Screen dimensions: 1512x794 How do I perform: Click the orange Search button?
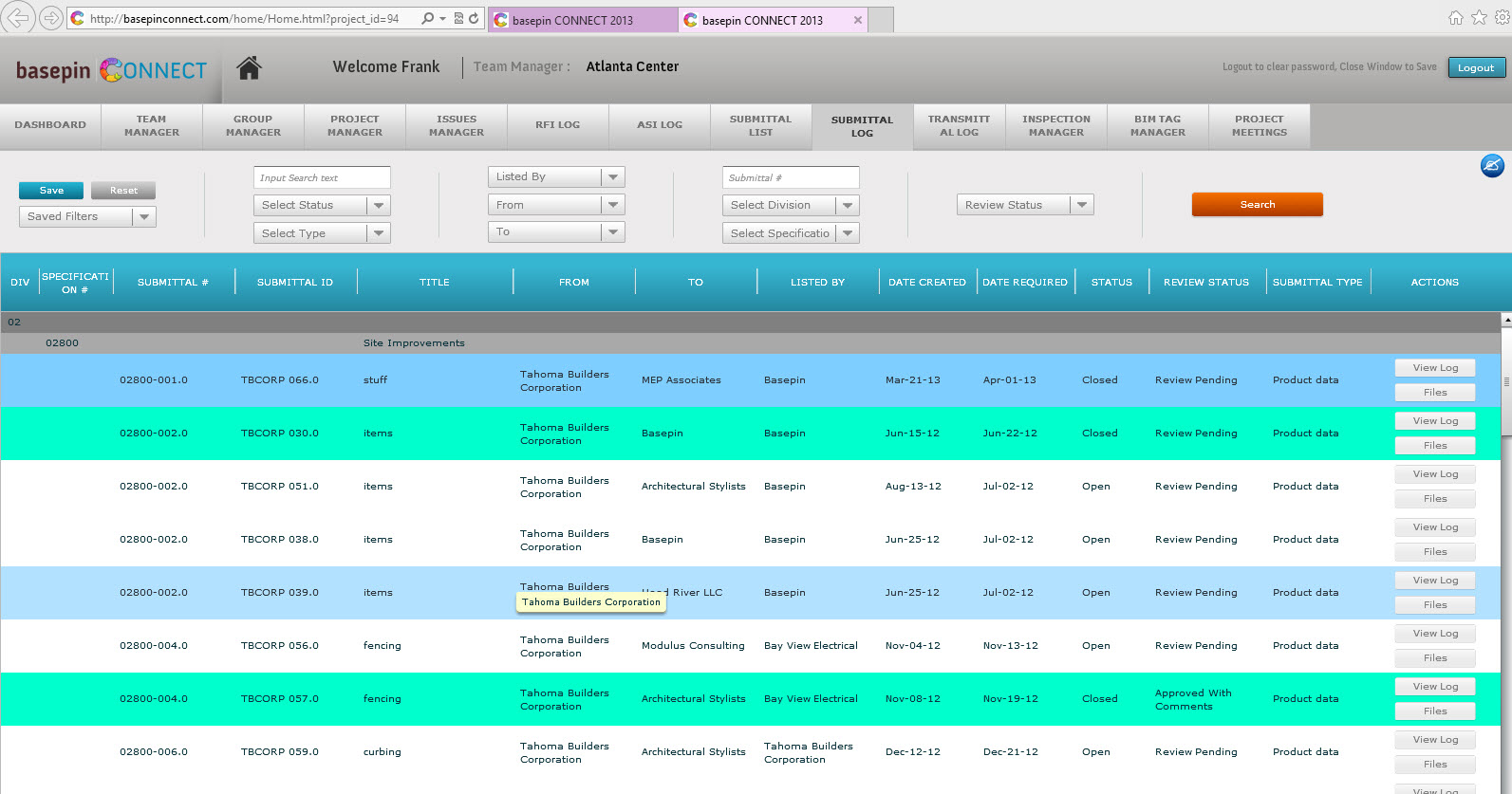tap(1258, 205)
